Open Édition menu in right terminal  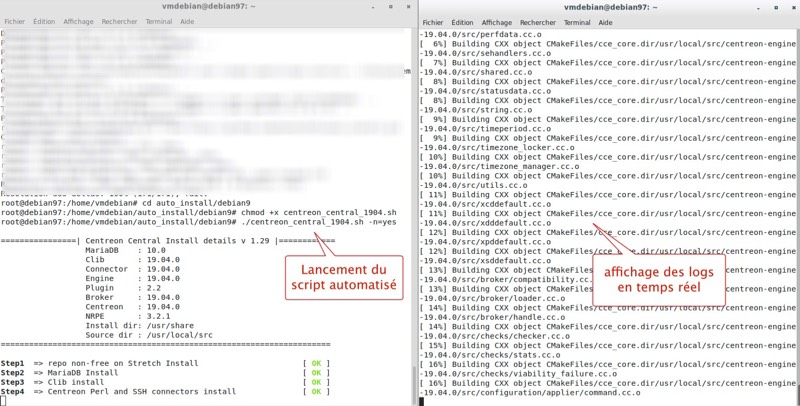click(x=462, y=21)
